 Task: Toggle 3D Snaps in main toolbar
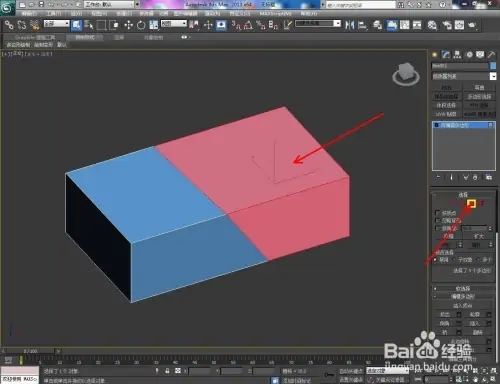click(236, 25)
